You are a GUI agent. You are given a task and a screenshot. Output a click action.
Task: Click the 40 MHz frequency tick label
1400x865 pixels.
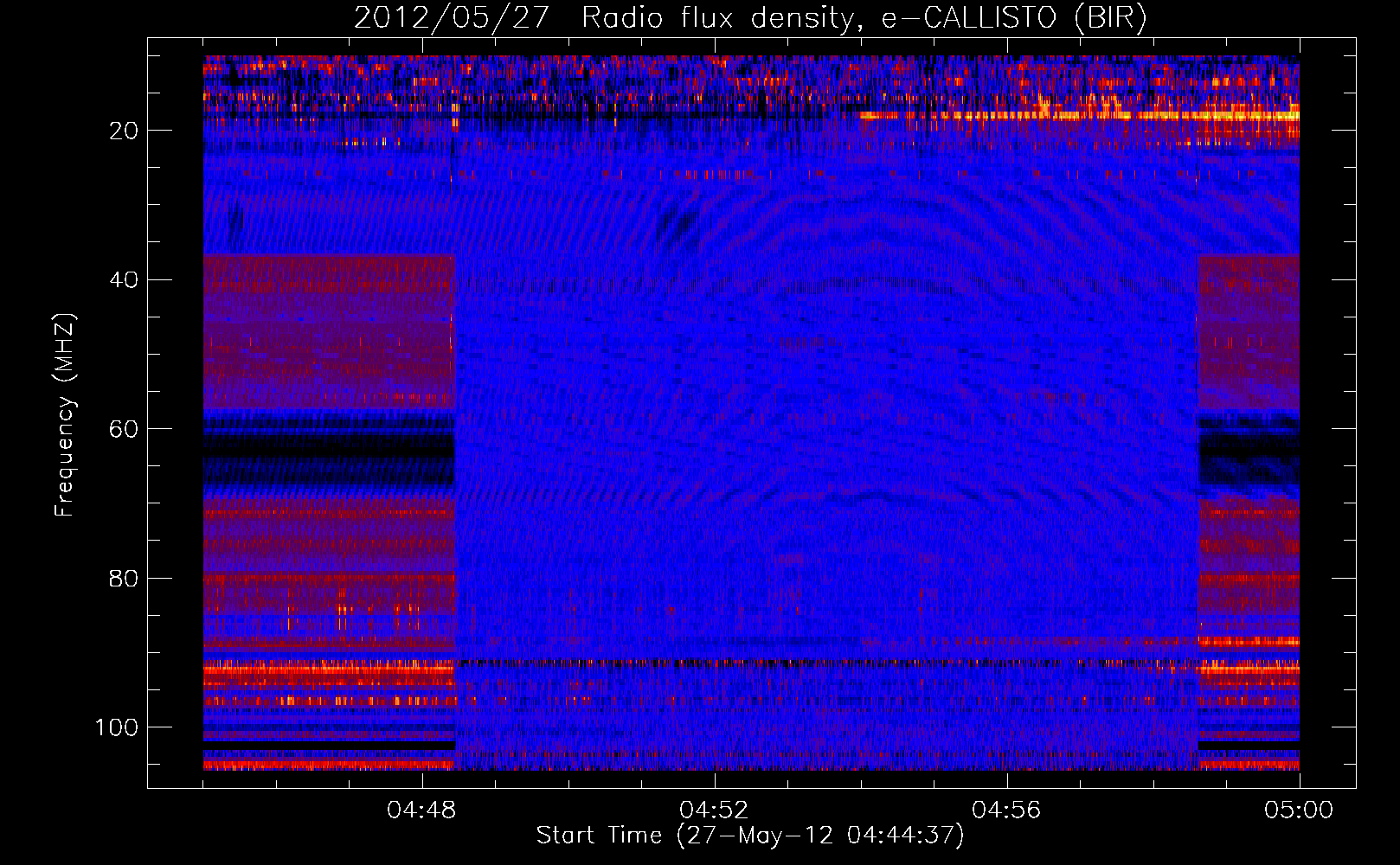[124, 280]
